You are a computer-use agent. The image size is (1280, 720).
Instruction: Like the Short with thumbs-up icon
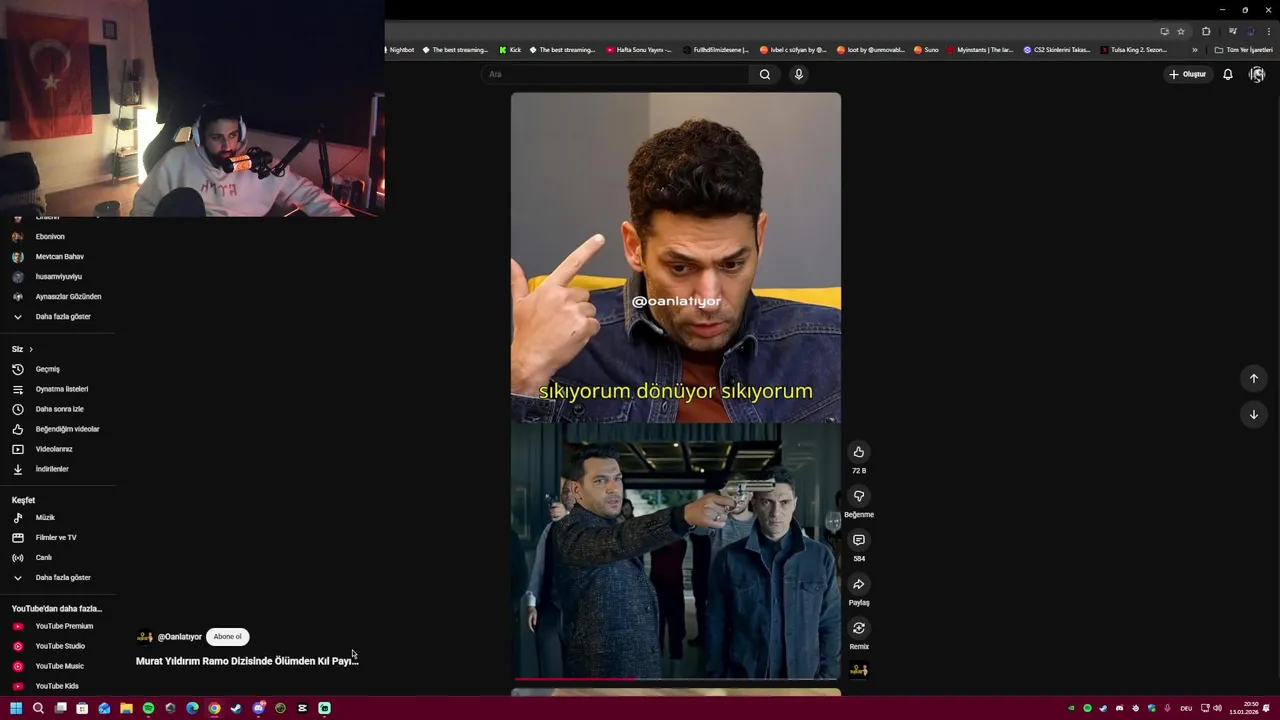(x=858, y=452)
